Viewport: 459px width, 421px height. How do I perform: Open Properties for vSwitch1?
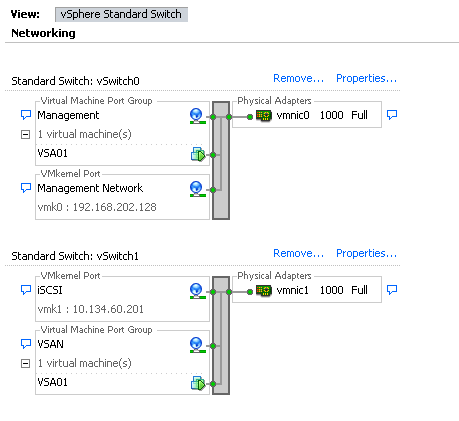pos(366,253)
